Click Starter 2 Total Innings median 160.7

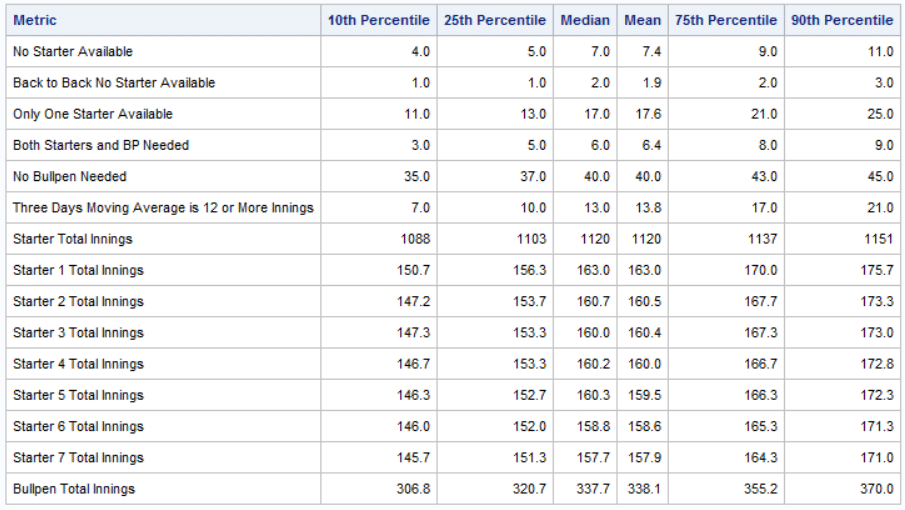[593, 301]
